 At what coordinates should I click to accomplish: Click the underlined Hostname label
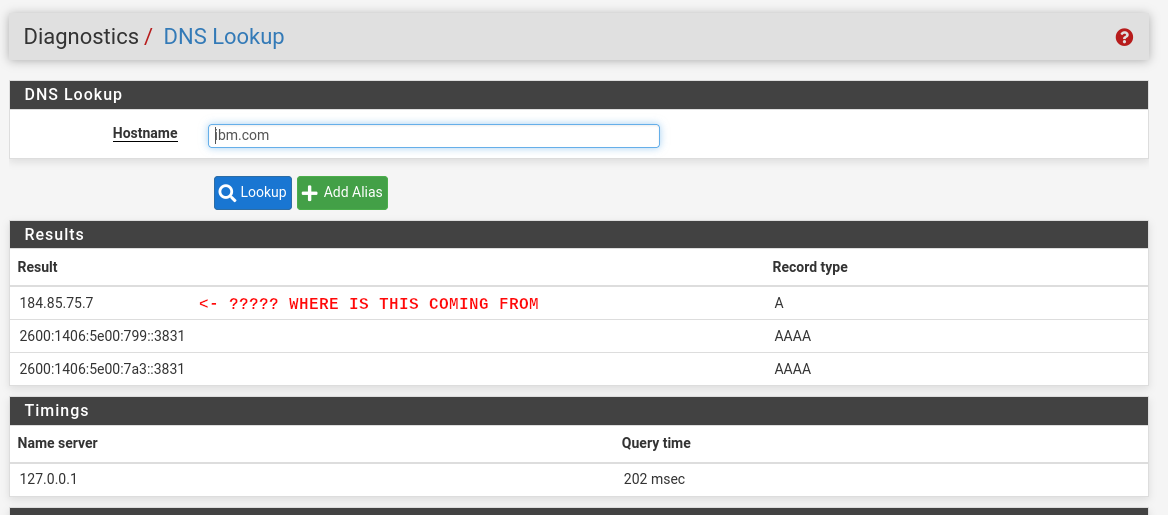click(145, 133)
